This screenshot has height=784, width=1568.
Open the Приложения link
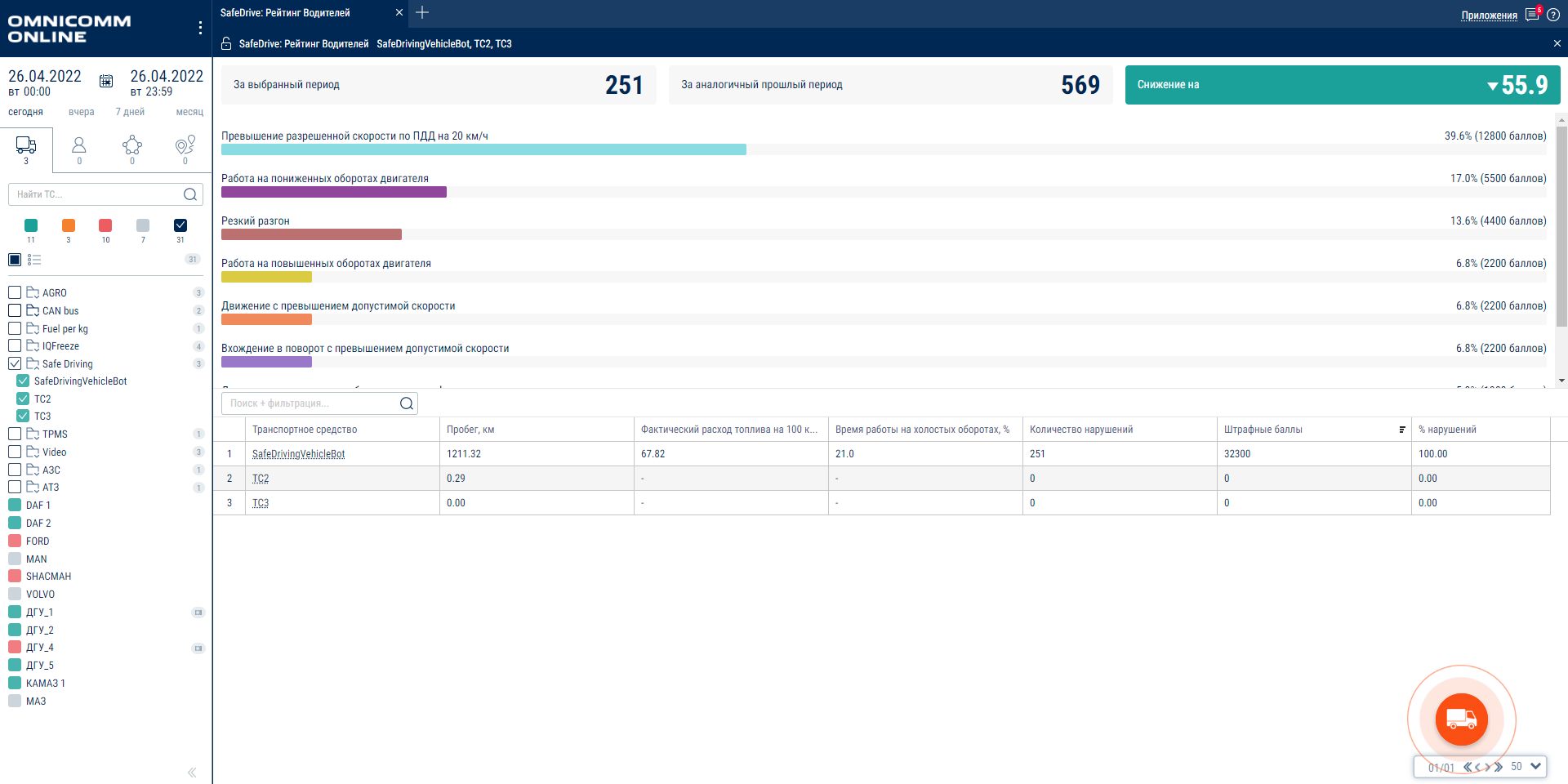(x=1489, y=16)
